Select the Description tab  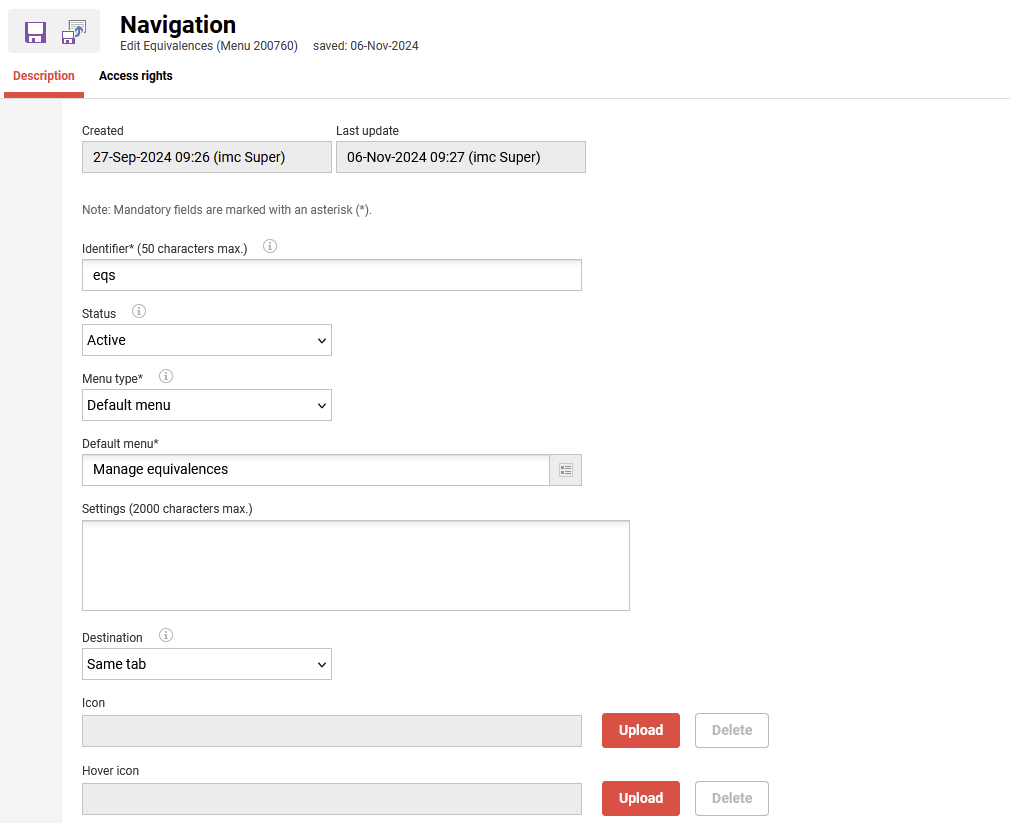44,76
